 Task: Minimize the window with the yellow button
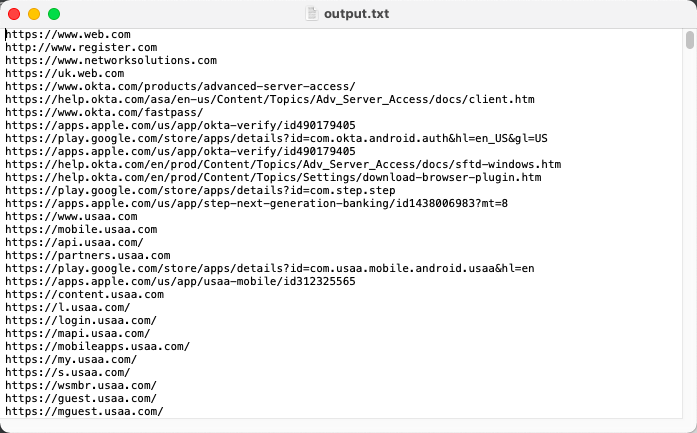coord(34,14)
